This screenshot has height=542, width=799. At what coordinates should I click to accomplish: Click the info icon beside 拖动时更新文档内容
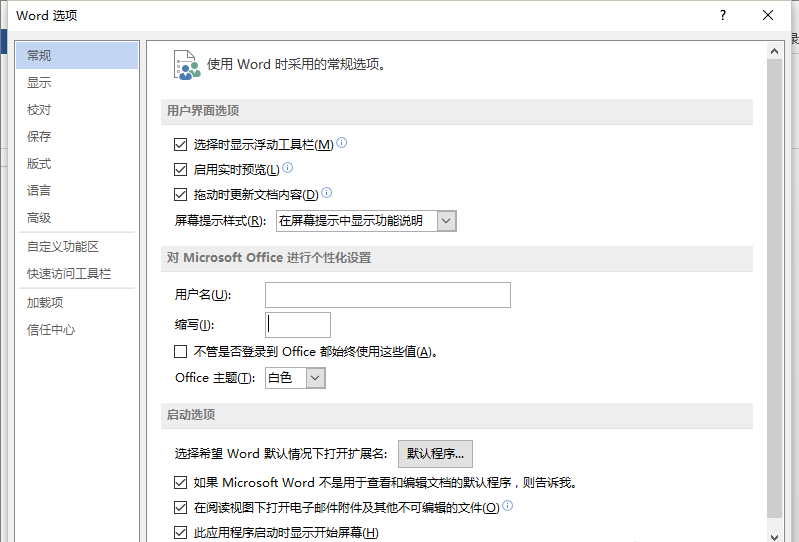point(327,193)
